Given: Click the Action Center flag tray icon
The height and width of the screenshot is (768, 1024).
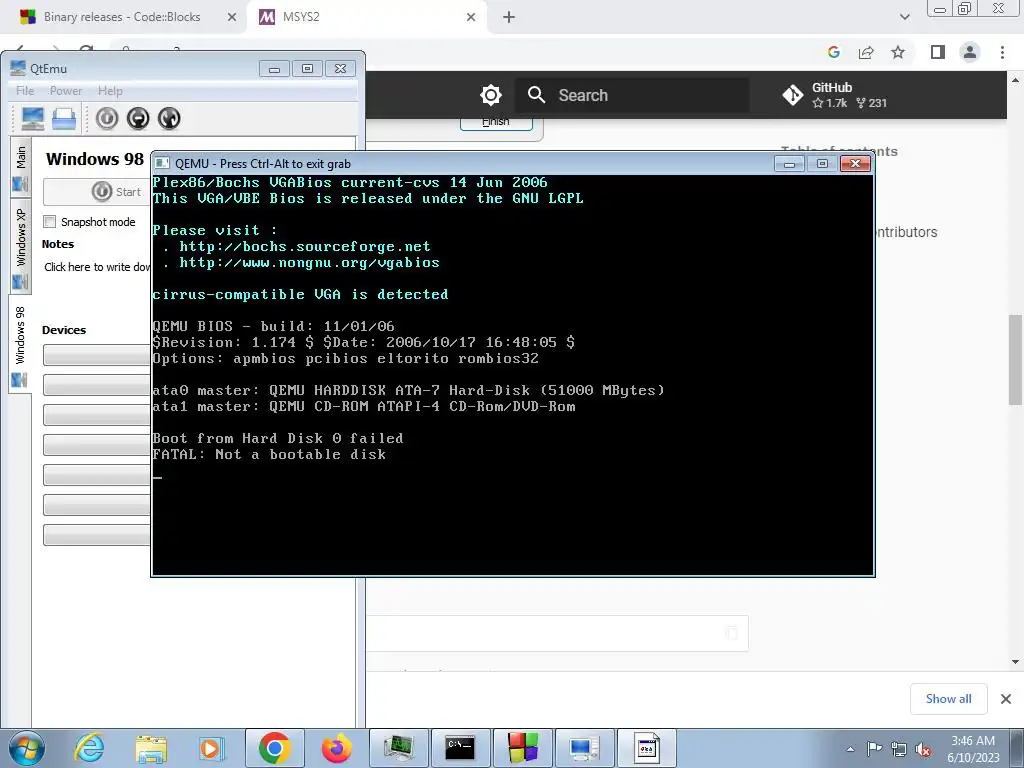Looking at the screenshot, I should click(874, 748).
